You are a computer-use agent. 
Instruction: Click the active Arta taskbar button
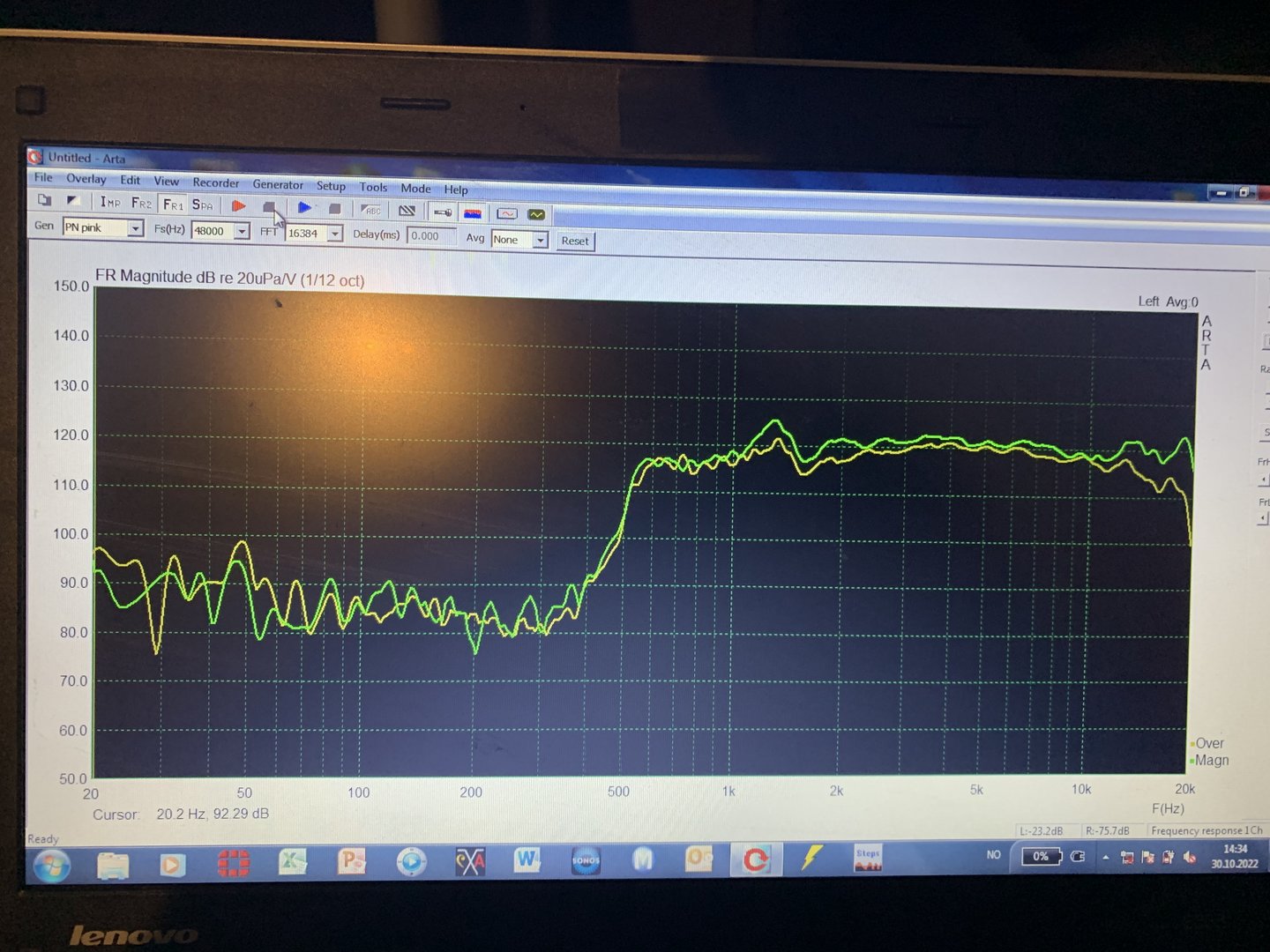756,859
